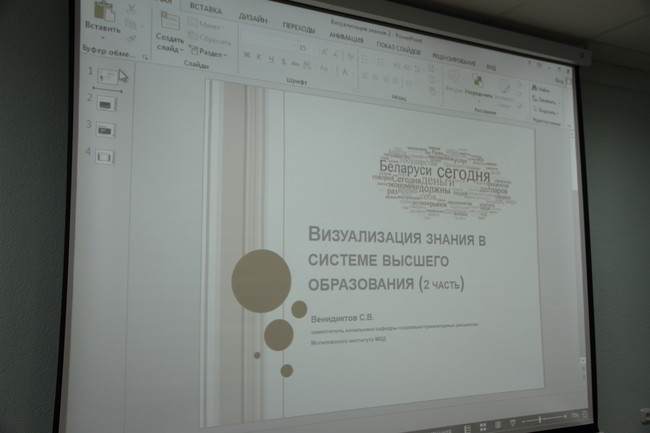Click the clear formatting icon
Screen dimensions: 650x433
351,56
